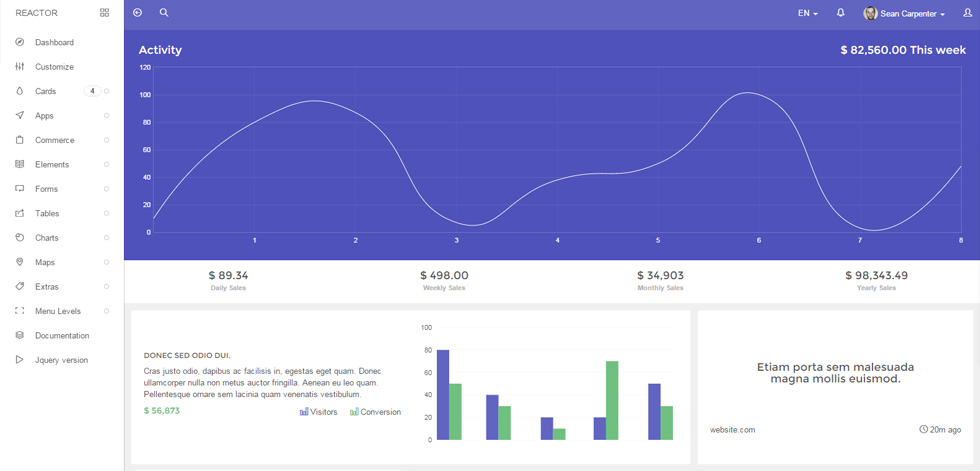Open the EN language dropdown

(808, 13)
